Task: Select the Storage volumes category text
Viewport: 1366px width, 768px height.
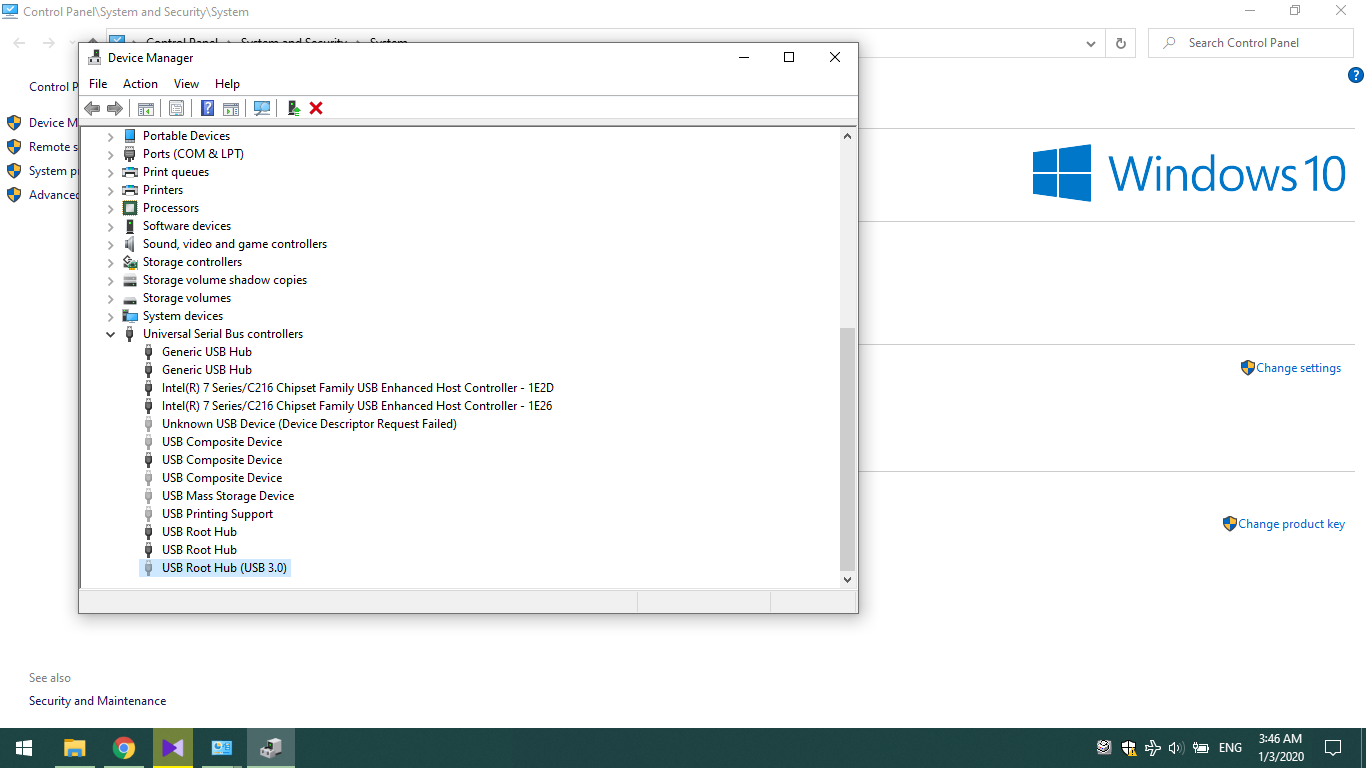Action: click(x=187, y=298)
